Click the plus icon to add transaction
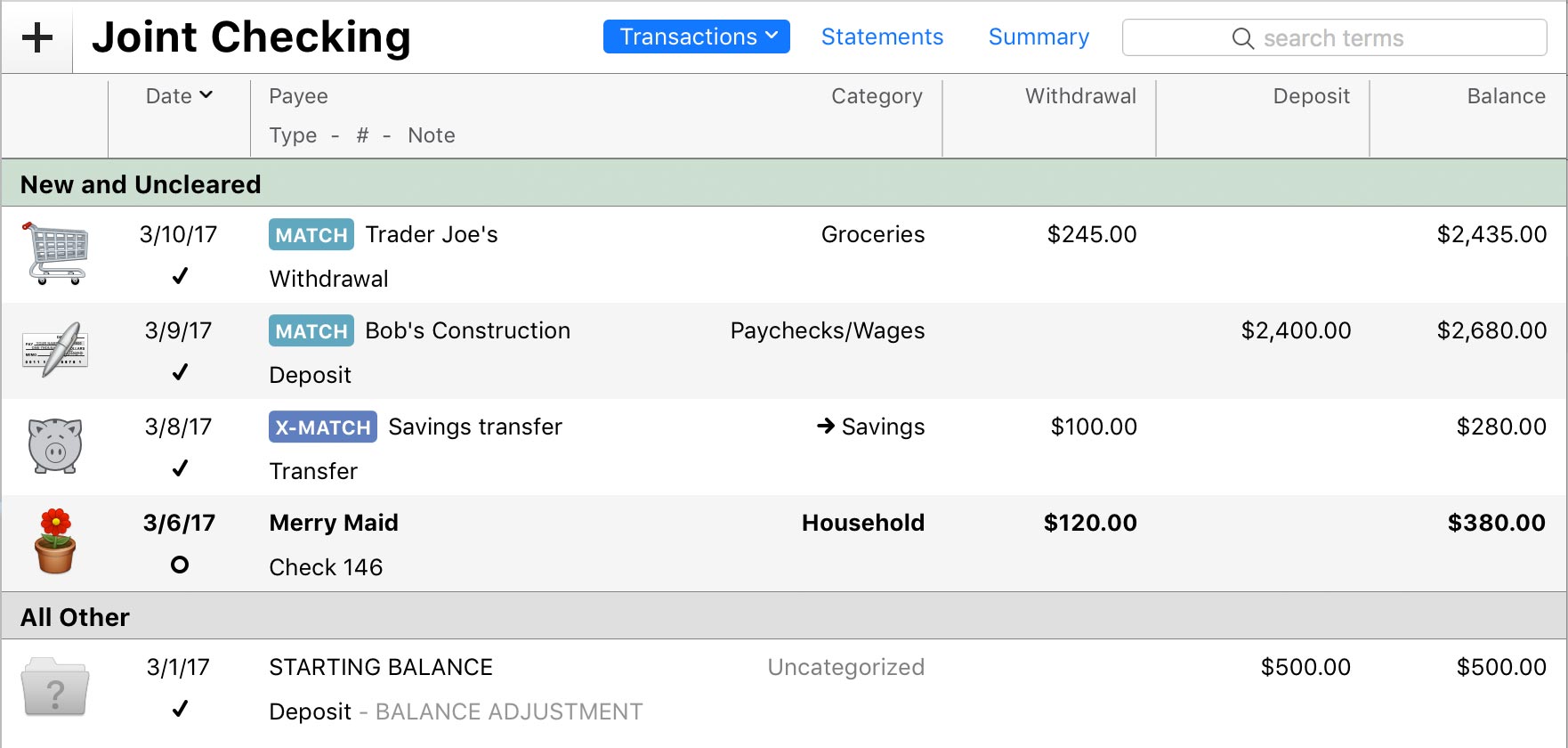This screenshot has width=1568, height=748. pyautogui.click(x=36, y=37)
